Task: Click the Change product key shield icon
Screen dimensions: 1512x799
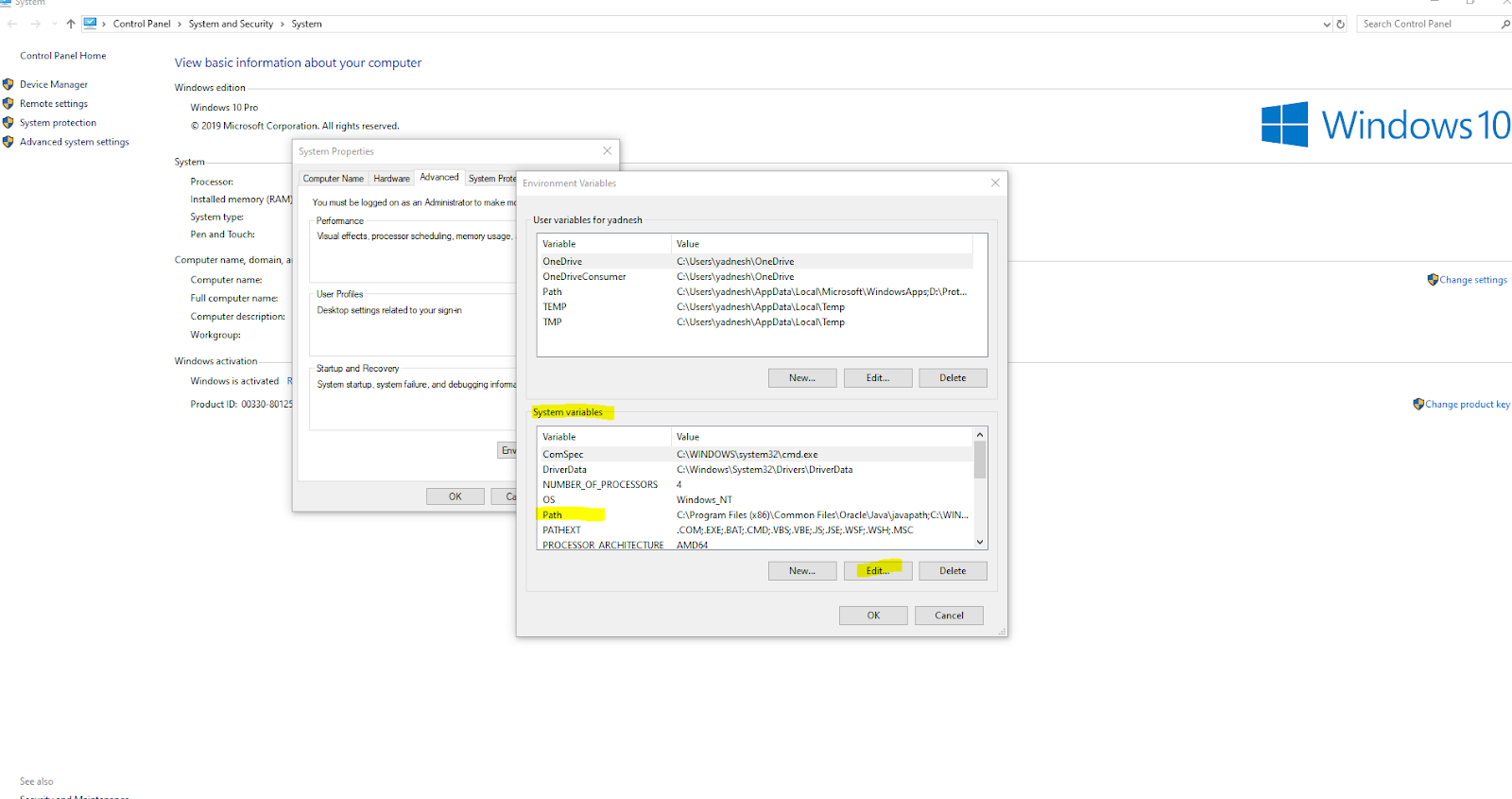Action: (x=1417, y=404)
